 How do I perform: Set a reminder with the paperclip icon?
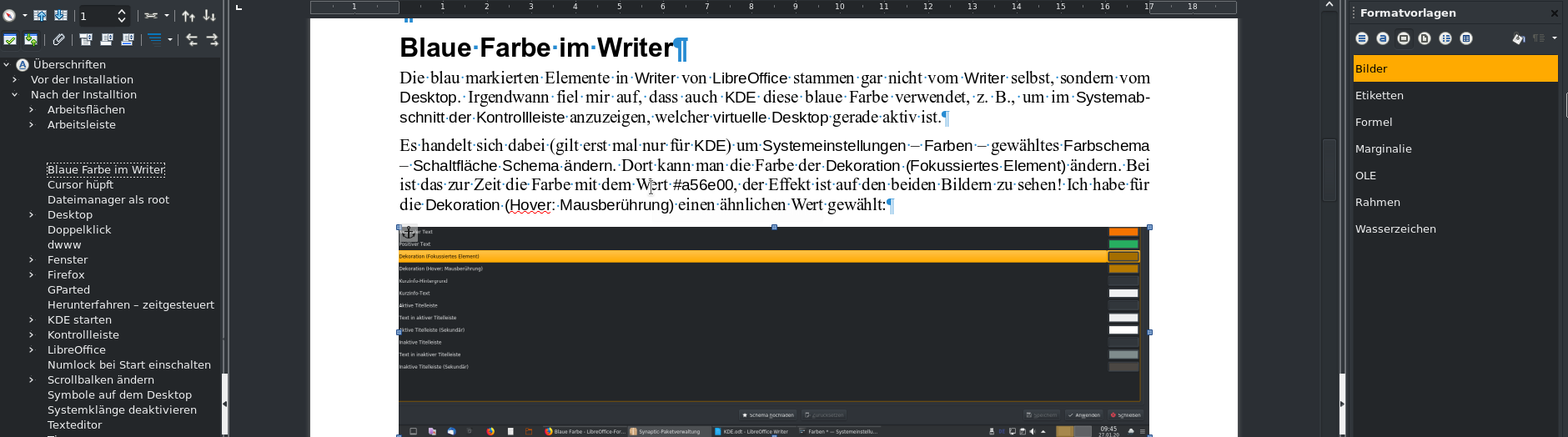[58, 39]
